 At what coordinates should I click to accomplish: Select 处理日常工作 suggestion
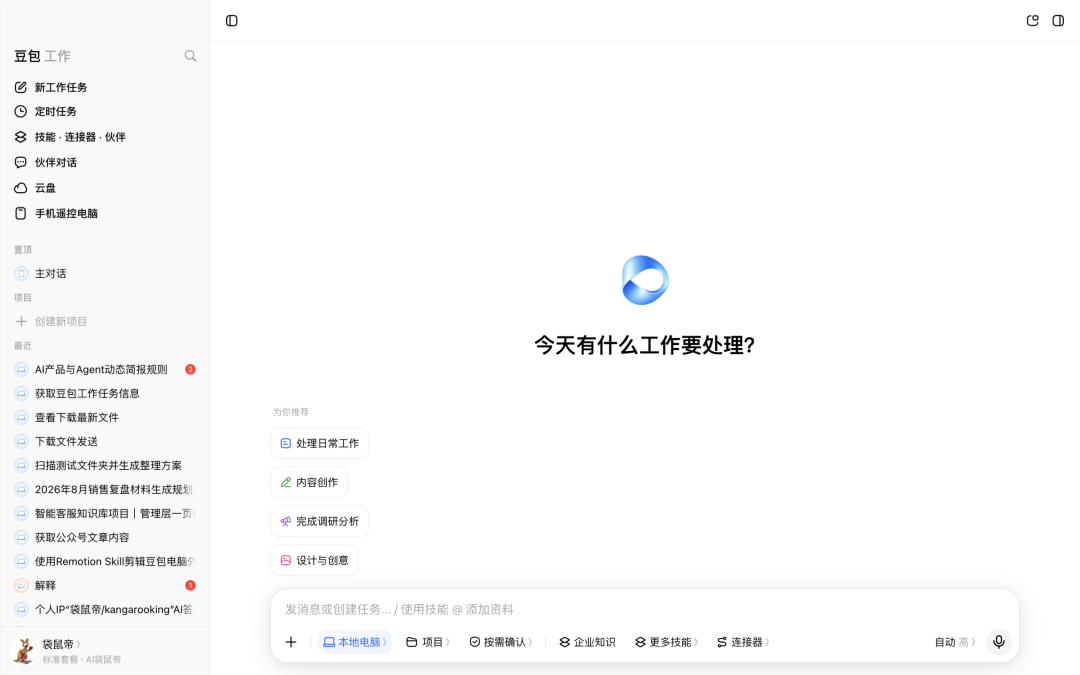[320, 444]
